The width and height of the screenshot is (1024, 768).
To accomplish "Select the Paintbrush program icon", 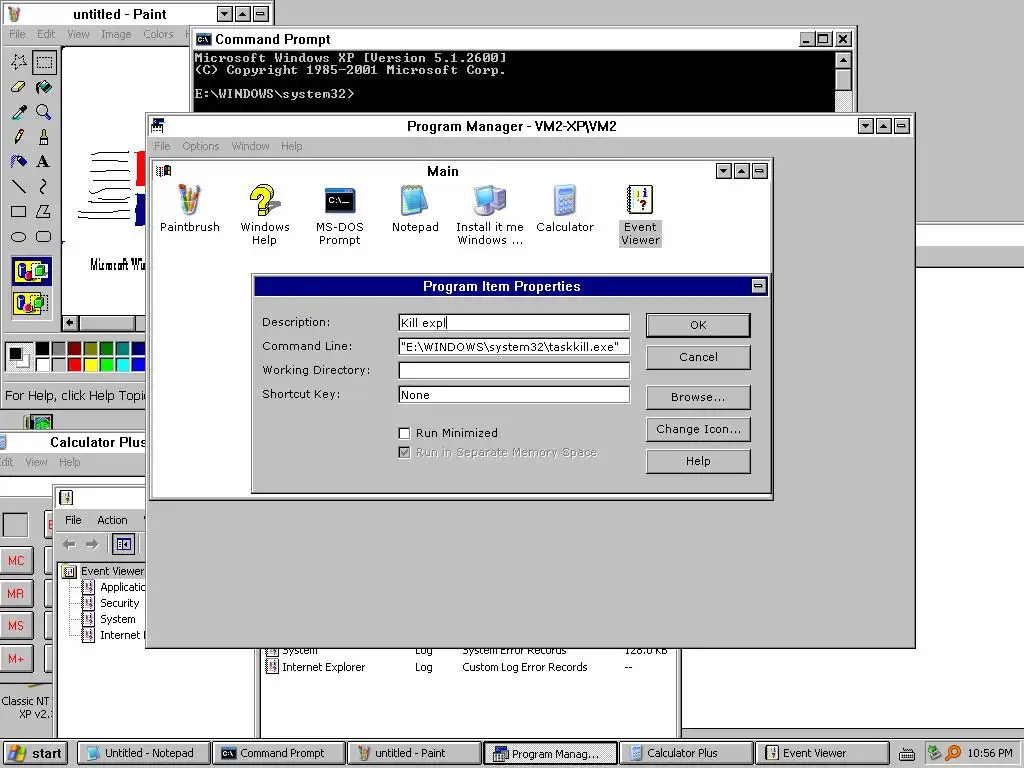I will pos(189,208).
